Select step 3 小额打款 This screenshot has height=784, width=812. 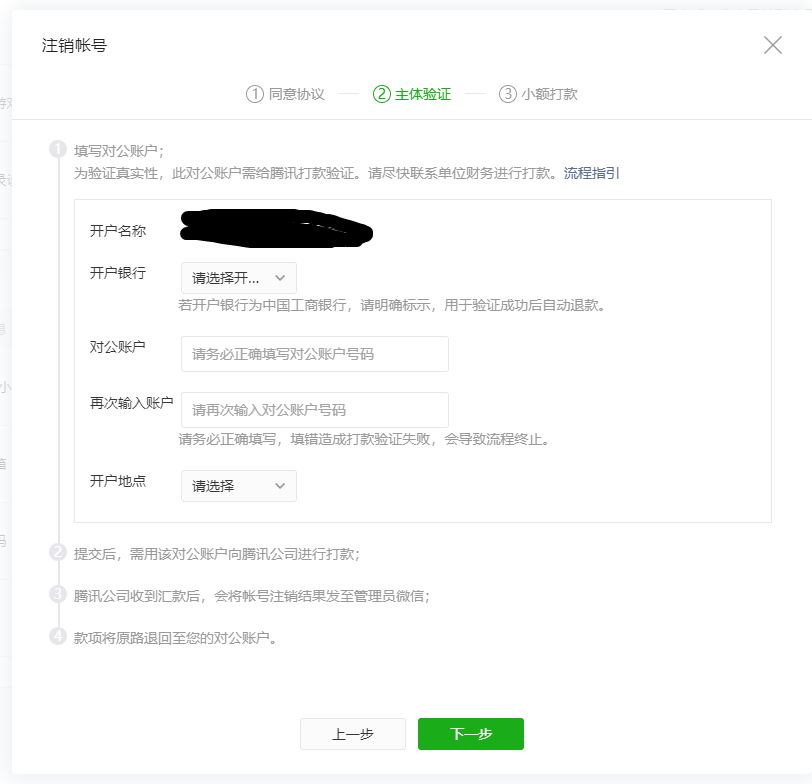tap(539, 94)
